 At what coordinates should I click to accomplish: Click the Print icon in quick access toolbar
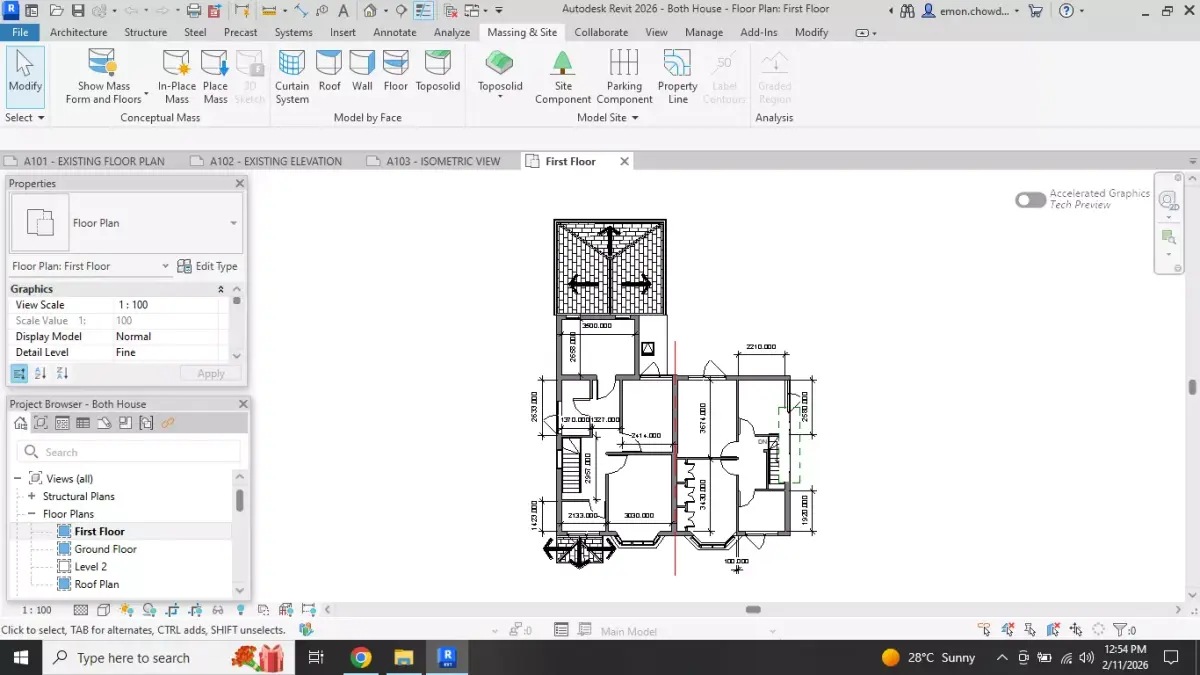pos(193,11)
